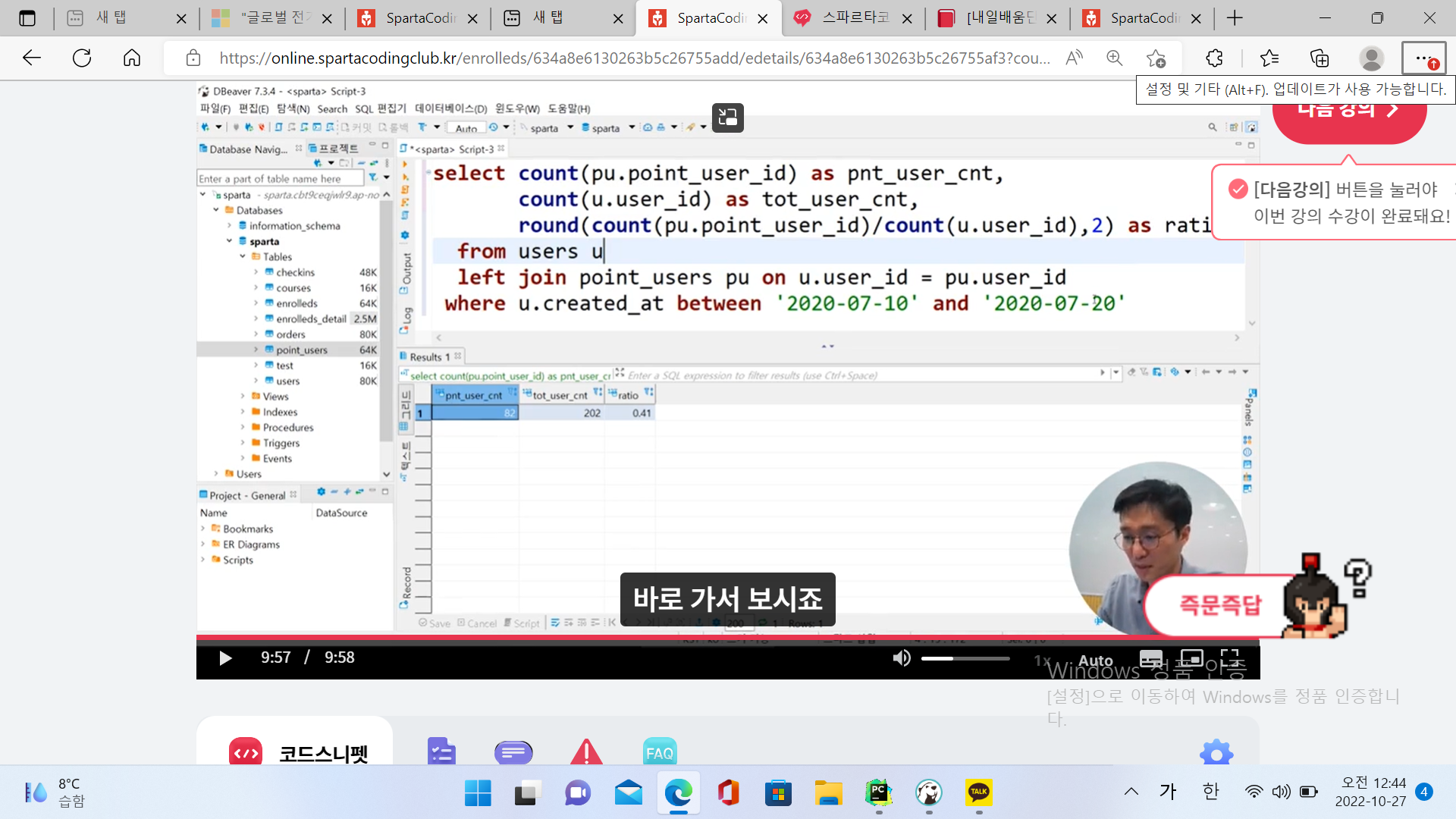Open the favorites list
This screenshot has height=819, width=1456.
click(1269, 58)
